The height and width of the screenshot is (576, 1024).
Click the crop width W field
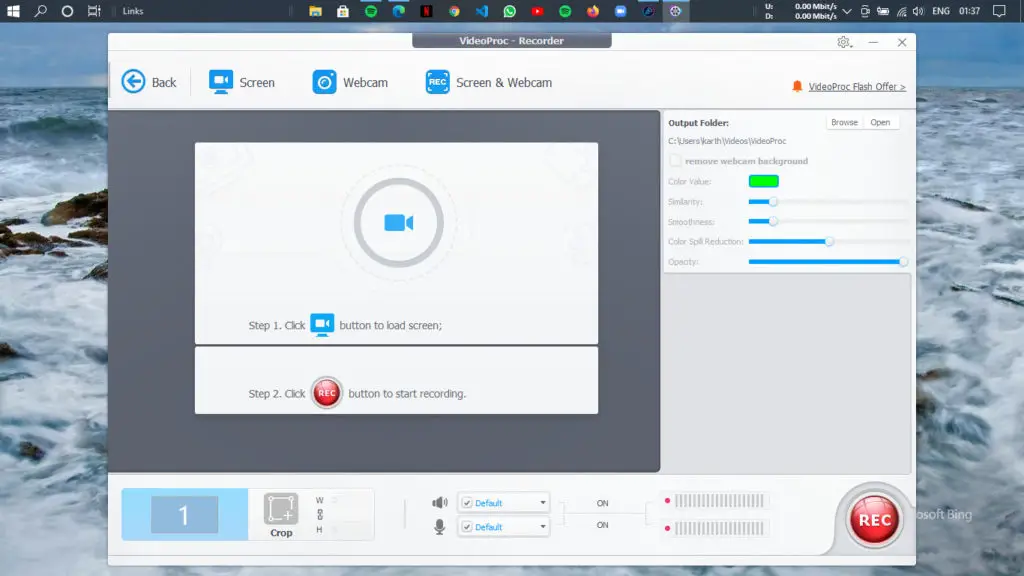pos(349,500)
